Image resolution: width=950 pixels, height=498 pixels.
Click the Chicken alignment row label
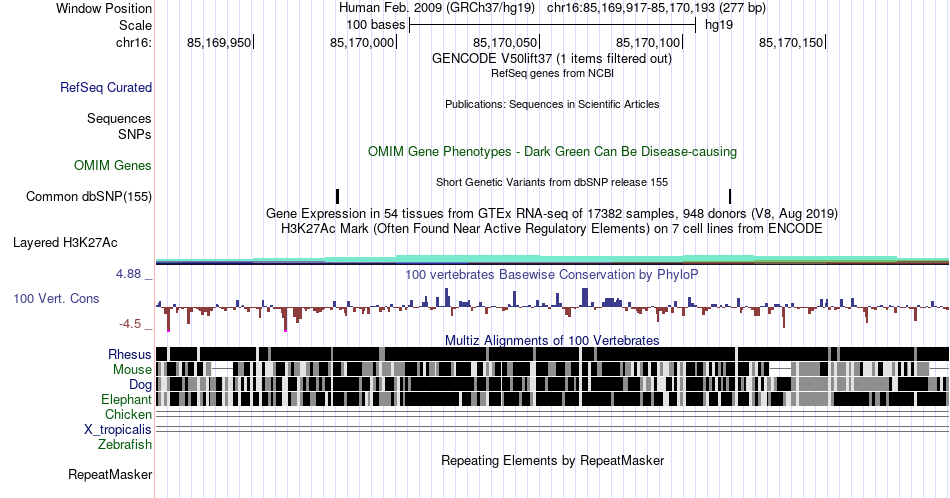point(128,414)
